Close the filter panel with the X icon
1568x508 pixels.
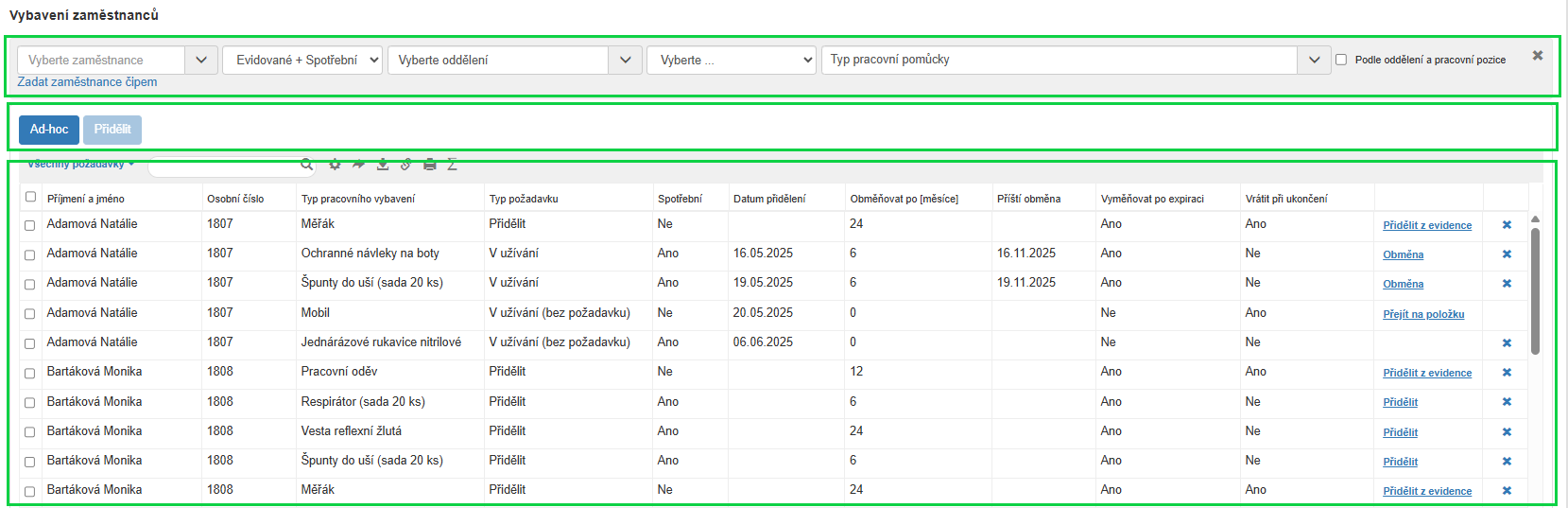coord(1538,56)
